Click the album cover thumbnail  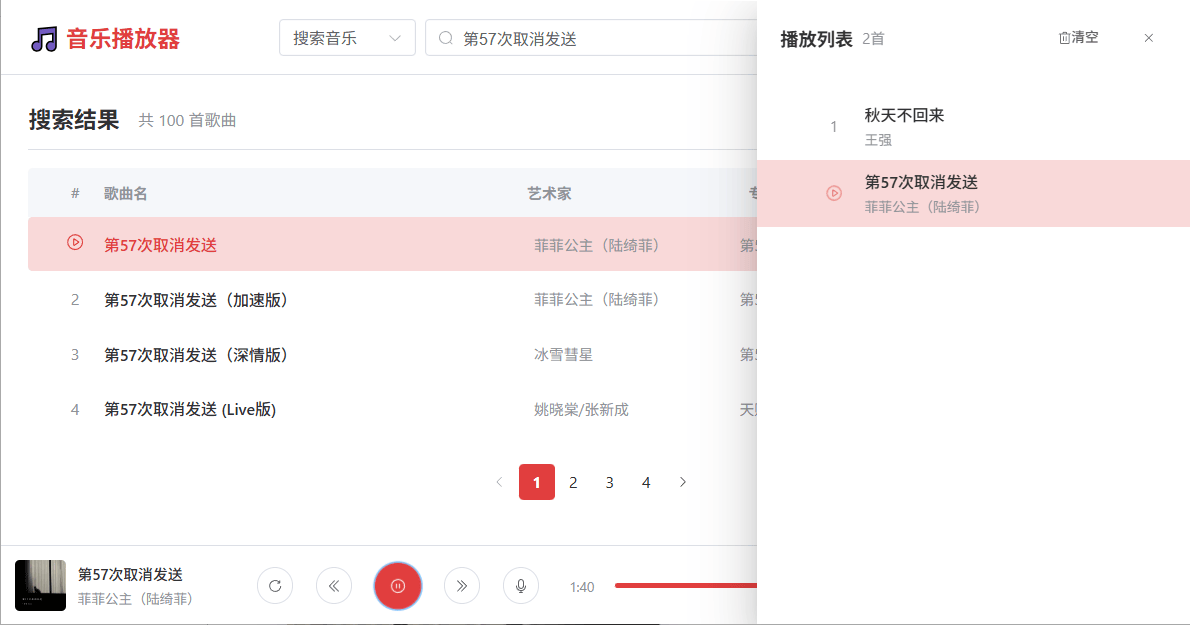[41, 586]
